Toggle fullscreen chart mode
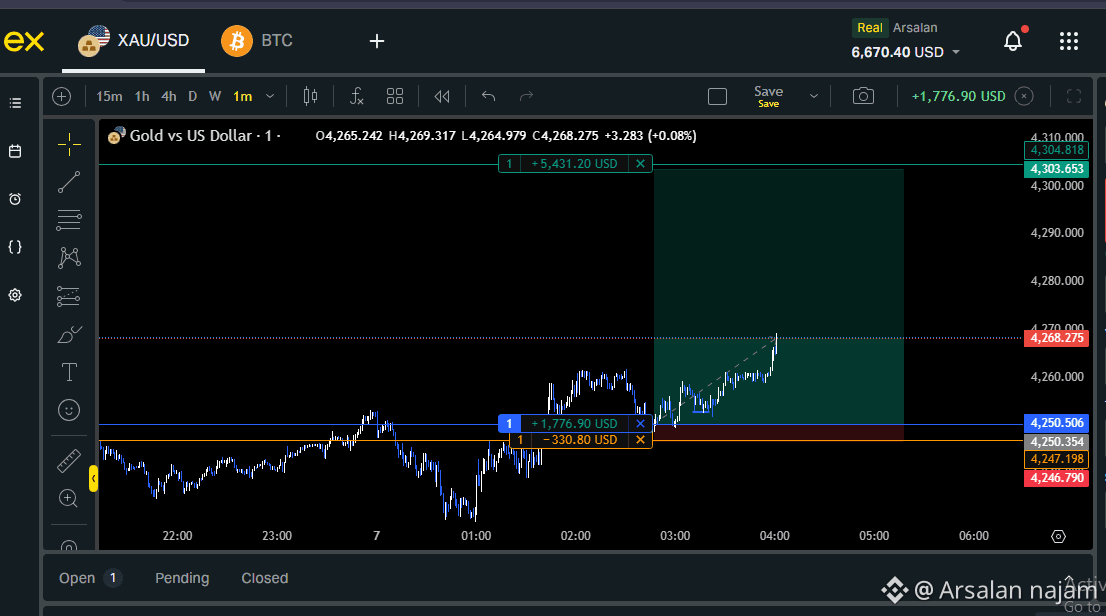The image size is (1106, 616). coord(1074,97)
